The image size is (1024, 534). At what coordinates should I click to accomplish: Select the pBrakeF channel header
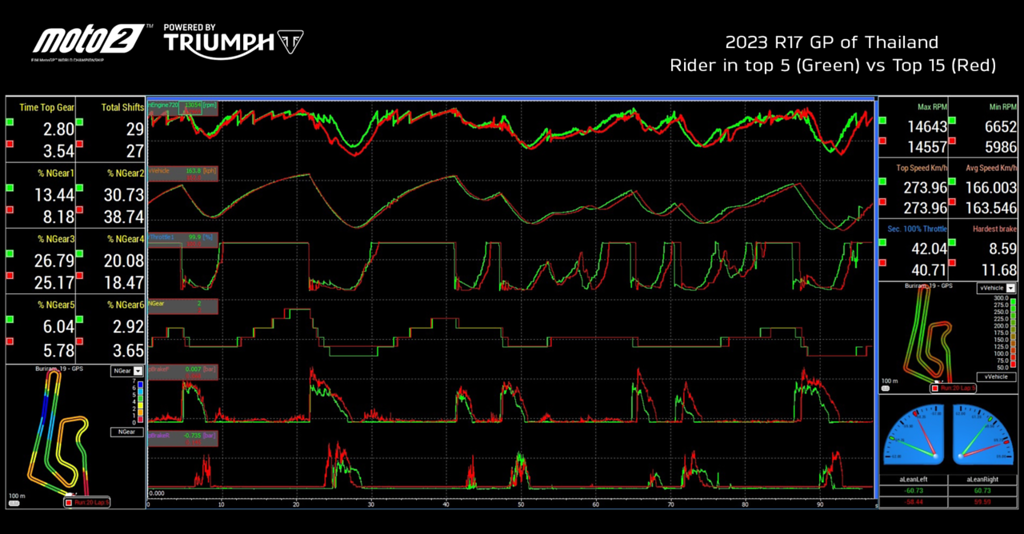point(183,372)
